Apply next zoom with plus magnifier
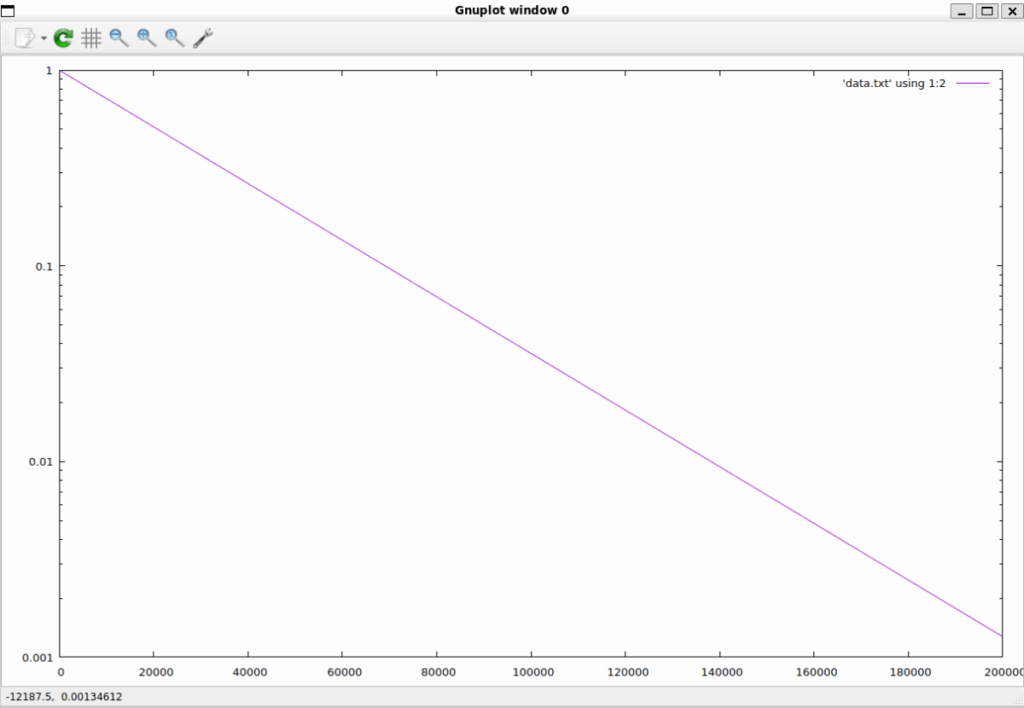 pos(147,38)
